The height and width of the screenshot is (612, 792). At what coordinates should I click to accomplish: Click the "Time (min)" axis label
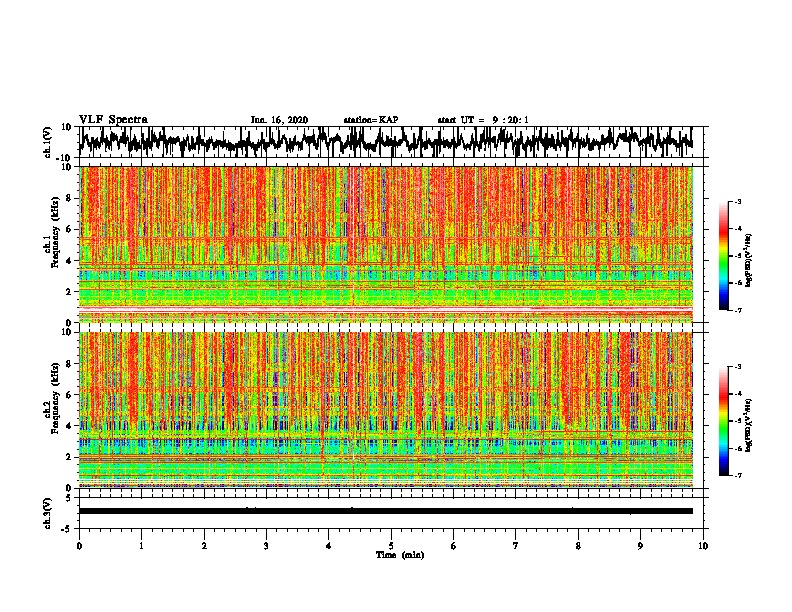coord(400,555)
